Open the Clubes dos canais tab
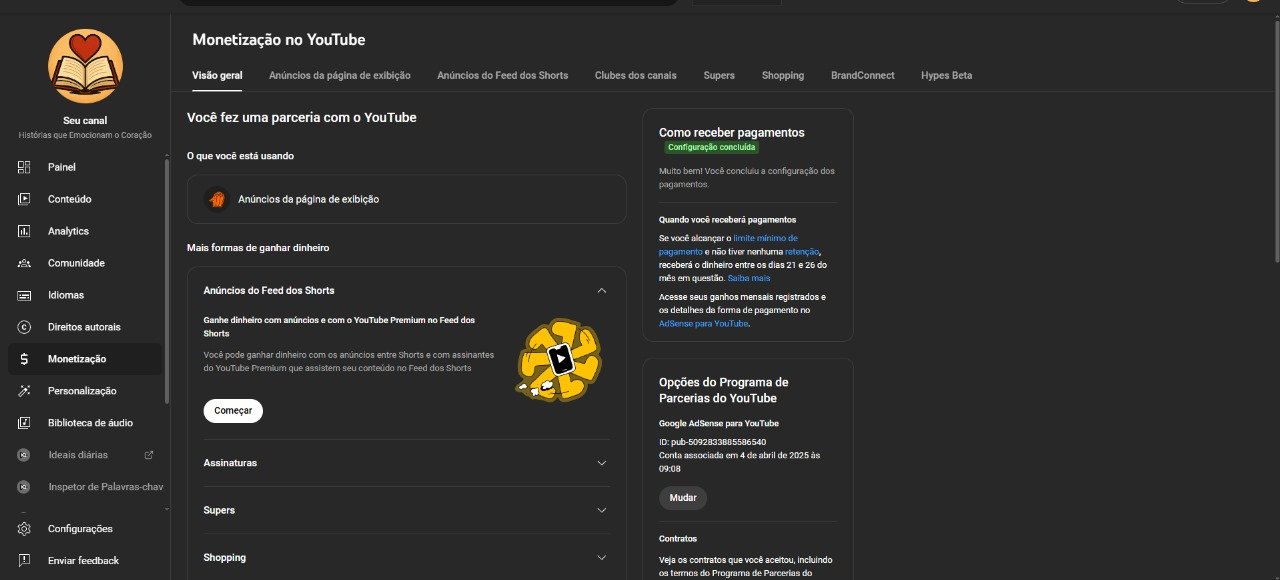Image resolution: width=1280 pixels, height=580 pixels. [635, 75]
